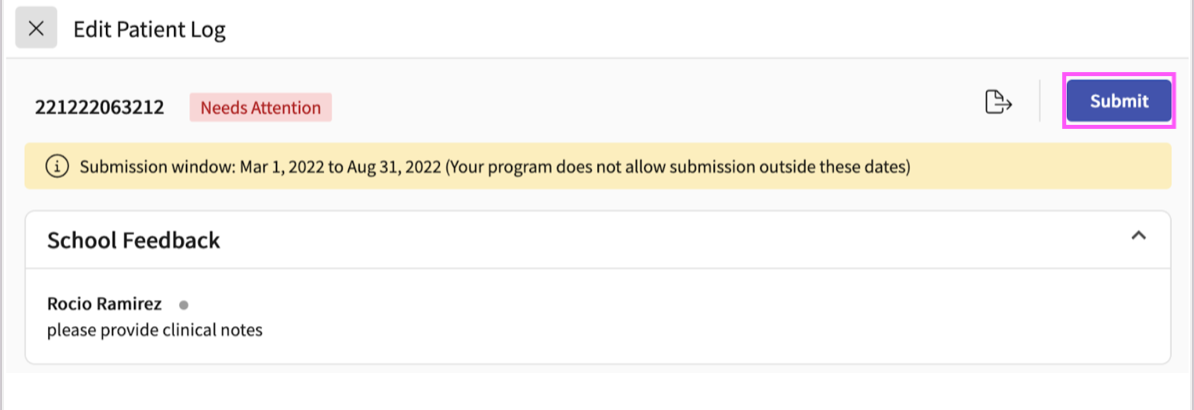Image resolution: width=1194 pixels, height=410 pixels.
Task: Click the 'please provide clinical notes' comment
Action: [155, 331]
